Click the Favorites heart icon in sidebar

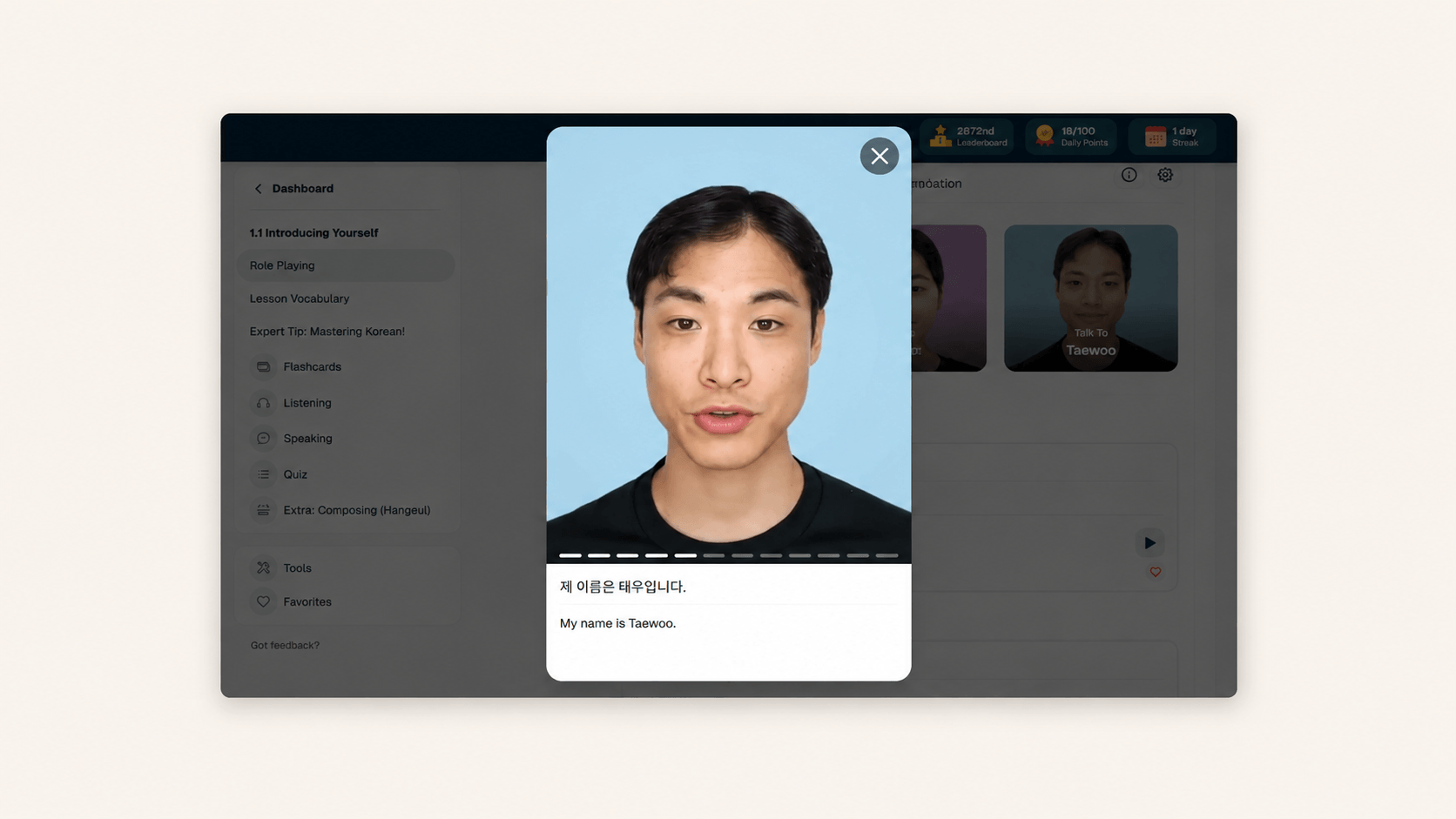(263, 601)
